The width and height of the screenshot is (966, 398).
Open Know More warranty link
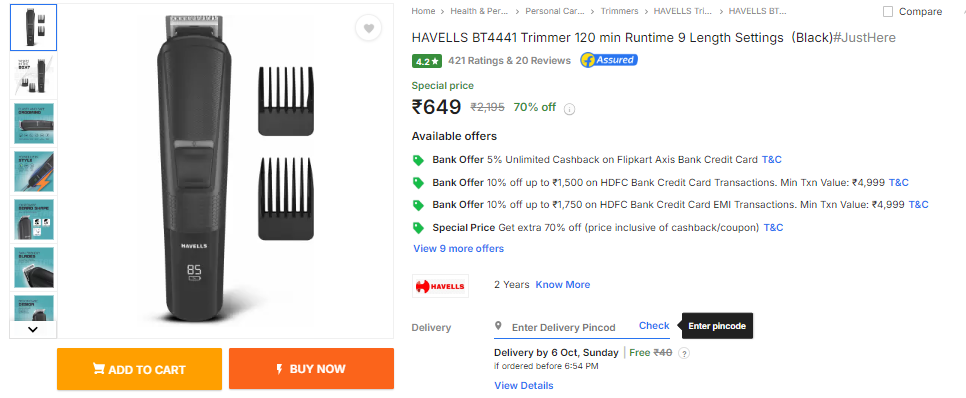pyautogui.click(x=562, y=285)
